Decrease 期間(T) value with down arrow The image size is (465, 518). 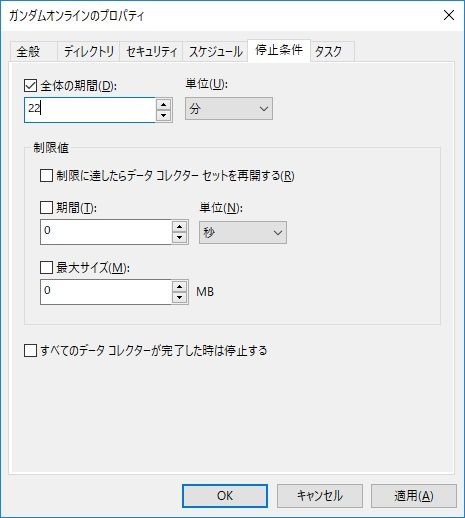179,238
